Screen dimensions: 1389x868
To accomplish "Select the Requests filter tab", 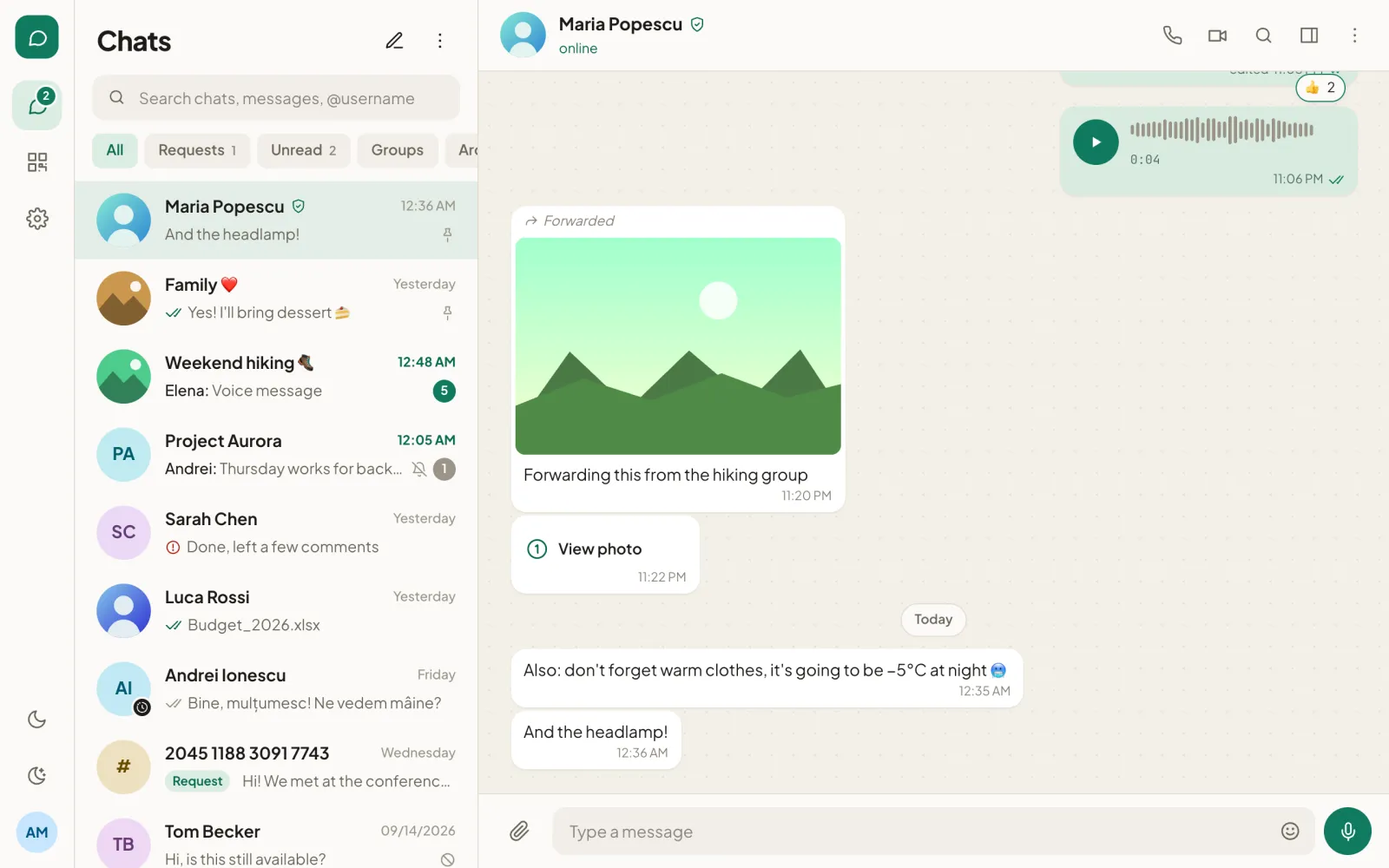I will (197, 150).
